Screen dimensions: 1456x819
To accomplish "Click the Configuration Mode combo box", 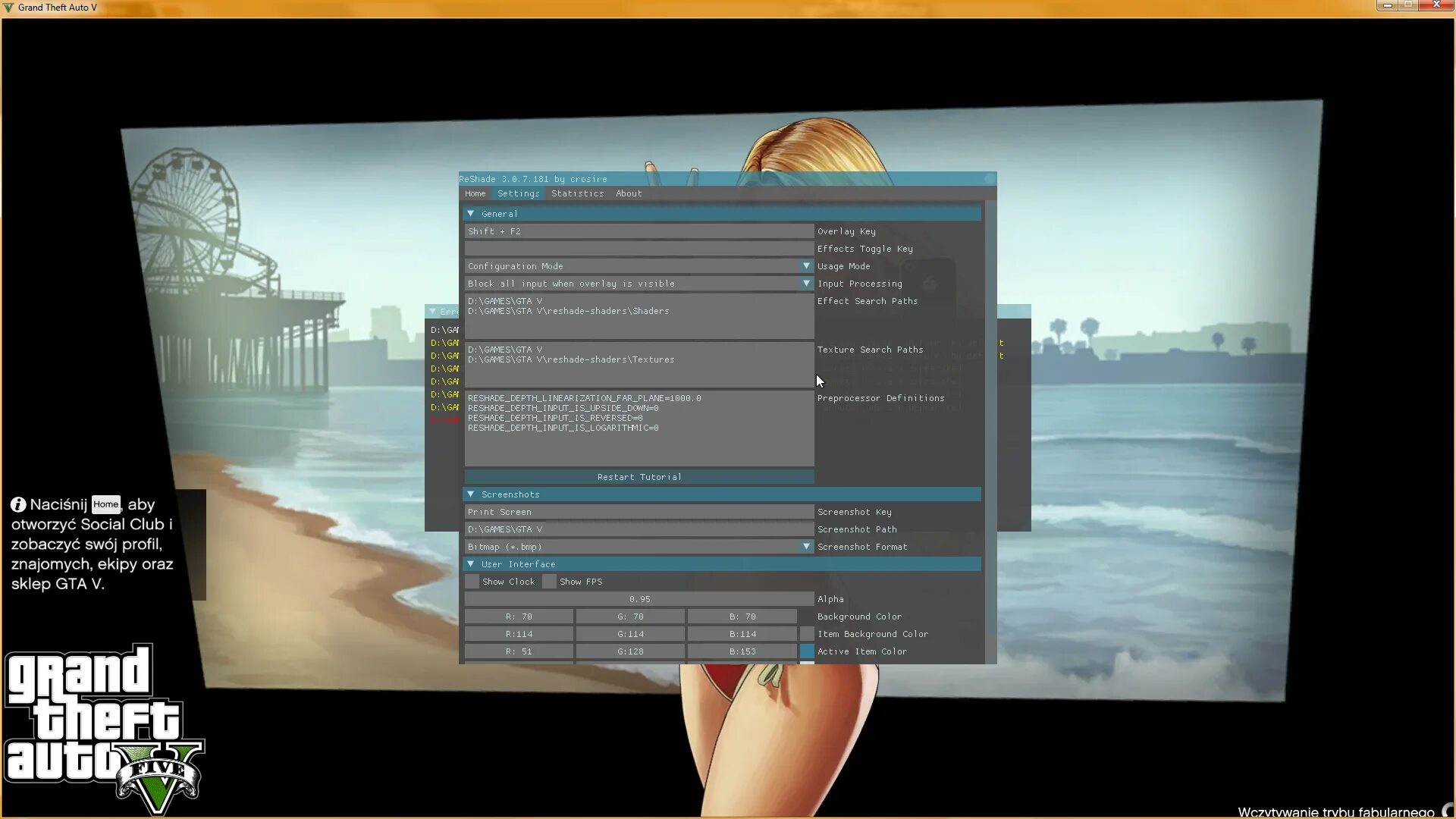I will (x=639, y=266).
